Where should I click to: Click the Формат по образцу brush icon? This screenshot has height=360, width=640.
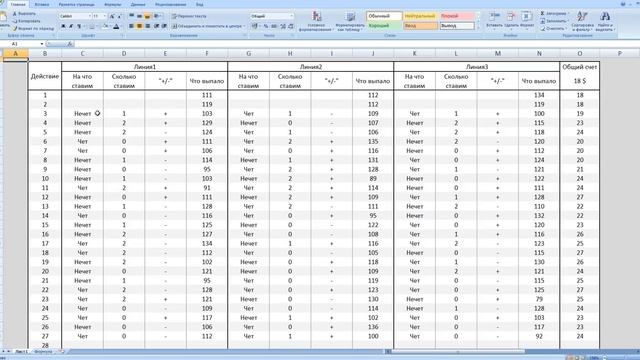15,29
